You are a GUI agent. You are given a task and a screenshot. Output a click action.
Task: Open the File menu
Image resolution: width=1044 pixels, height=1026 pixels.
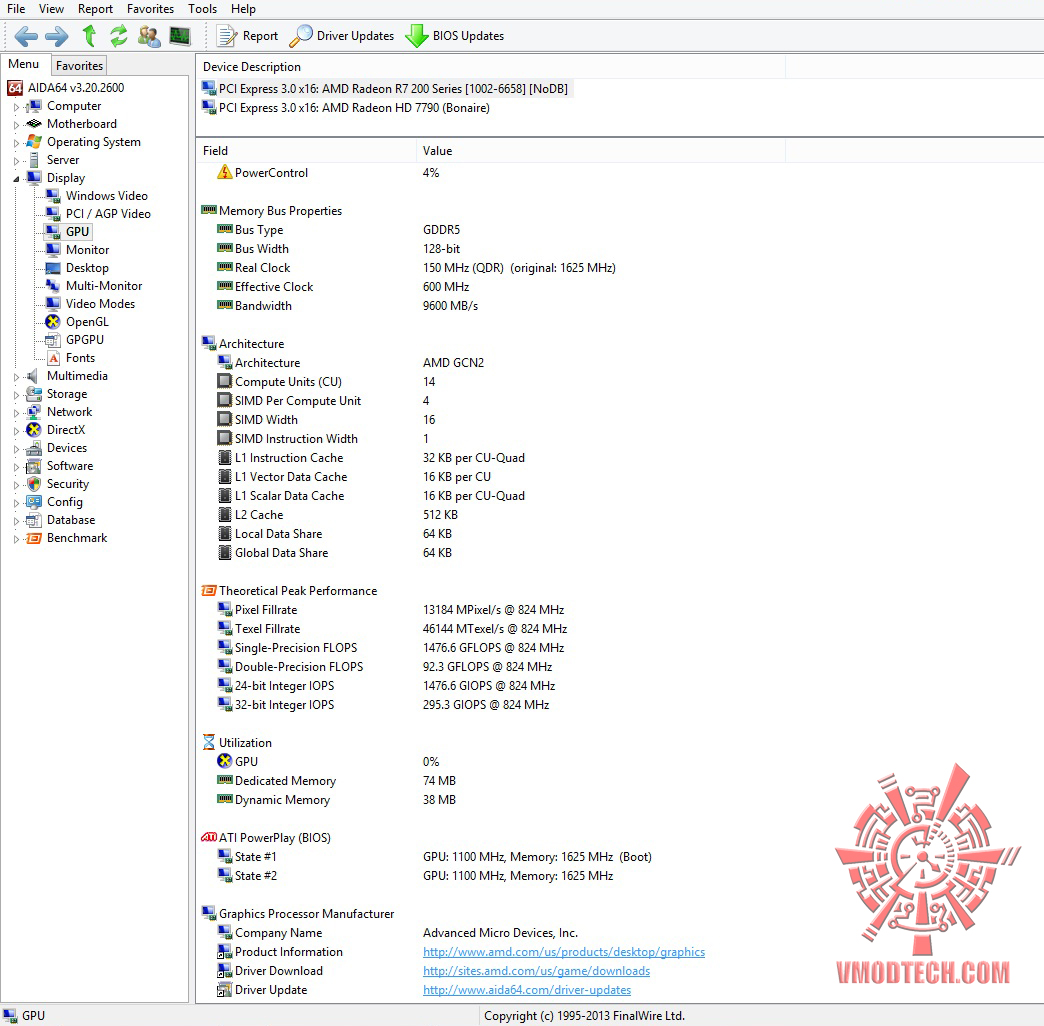coord(16,9)
